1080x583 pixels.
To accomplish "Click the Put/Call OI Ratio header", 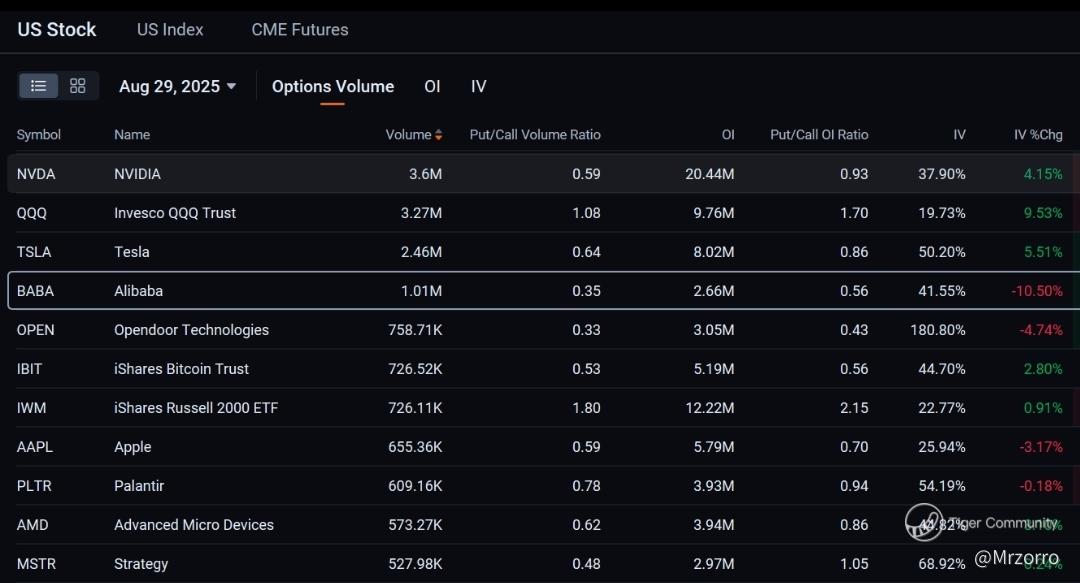I will click(x=819, y=135).
